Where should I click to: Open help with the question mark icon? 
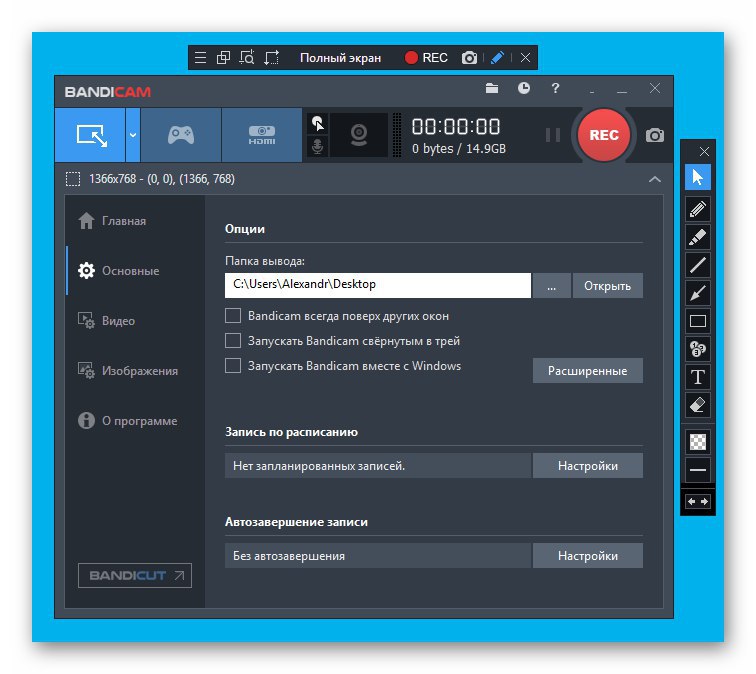(555, 88)
